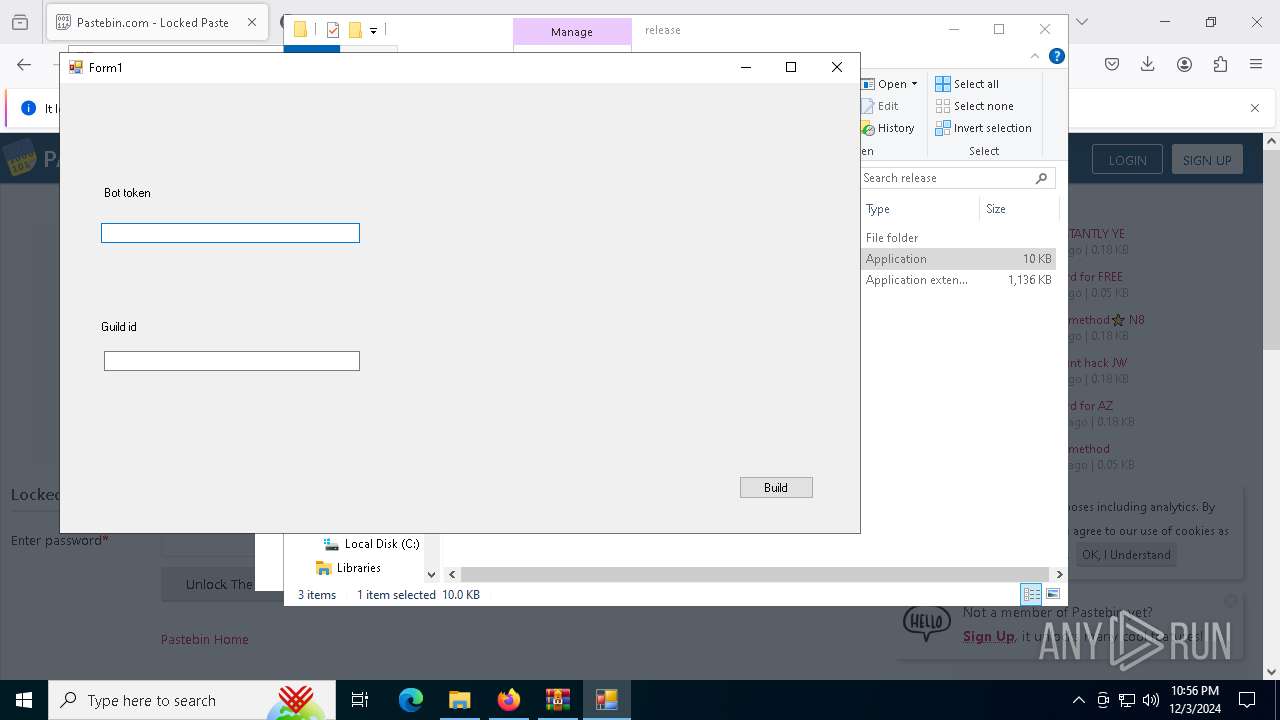Click Edit in Explorer ribbon
Image resolution: width=1280 pixels, height=720 pixels.
[x=880, y=106]
